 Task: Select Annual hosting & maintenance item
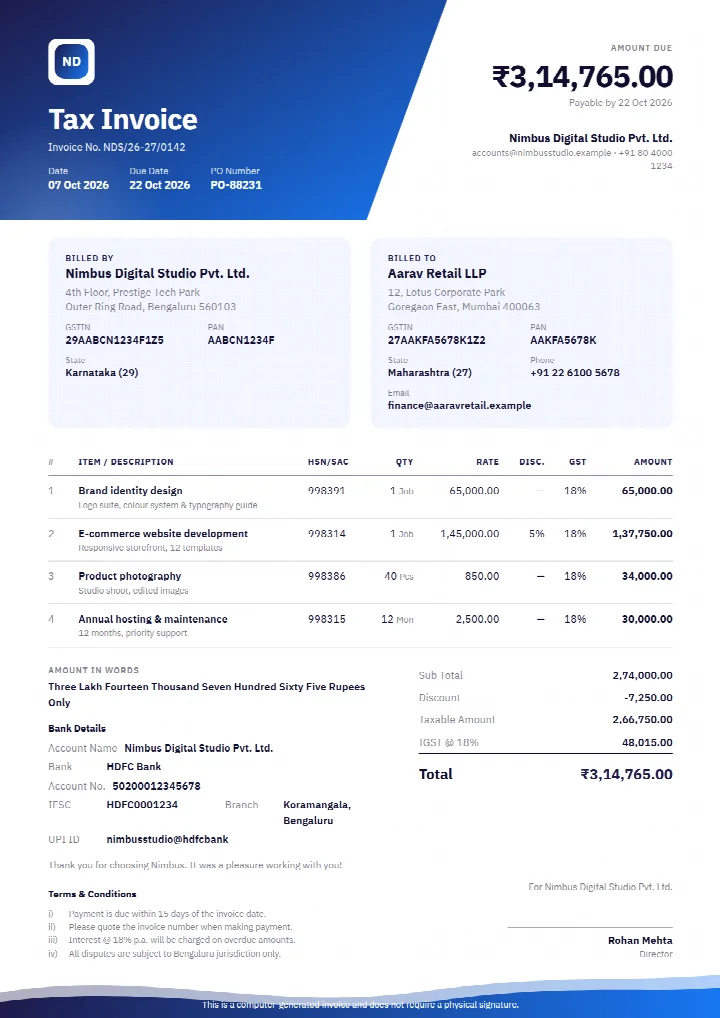click(153, 619)
